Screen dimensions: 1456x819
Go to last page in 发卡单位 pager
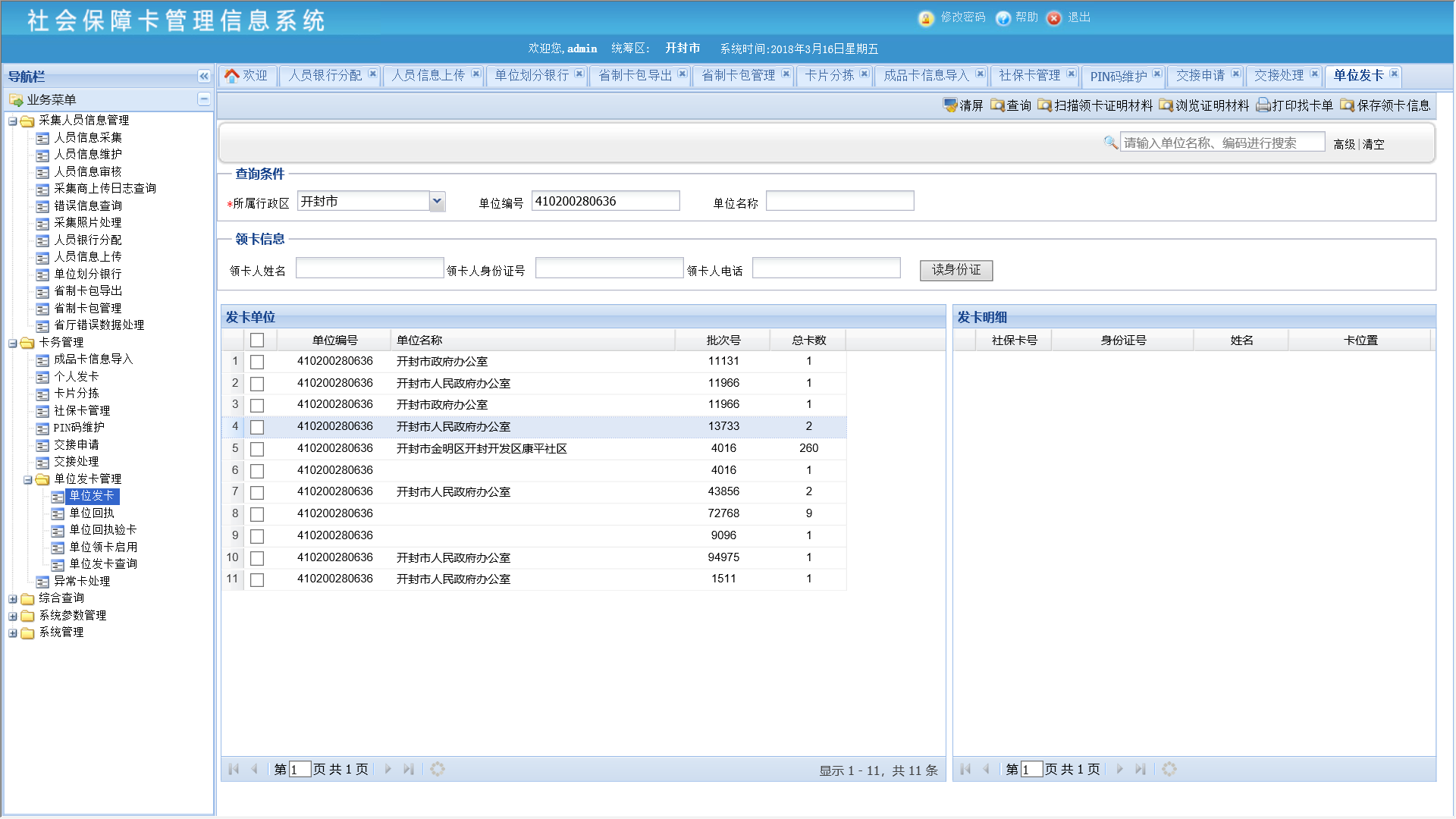[x=409, y=769]
